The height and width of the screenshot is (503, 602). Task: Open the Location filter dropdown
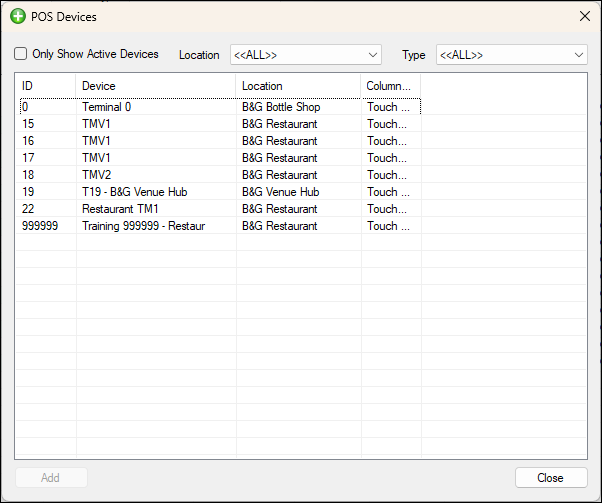pos(306,55)
